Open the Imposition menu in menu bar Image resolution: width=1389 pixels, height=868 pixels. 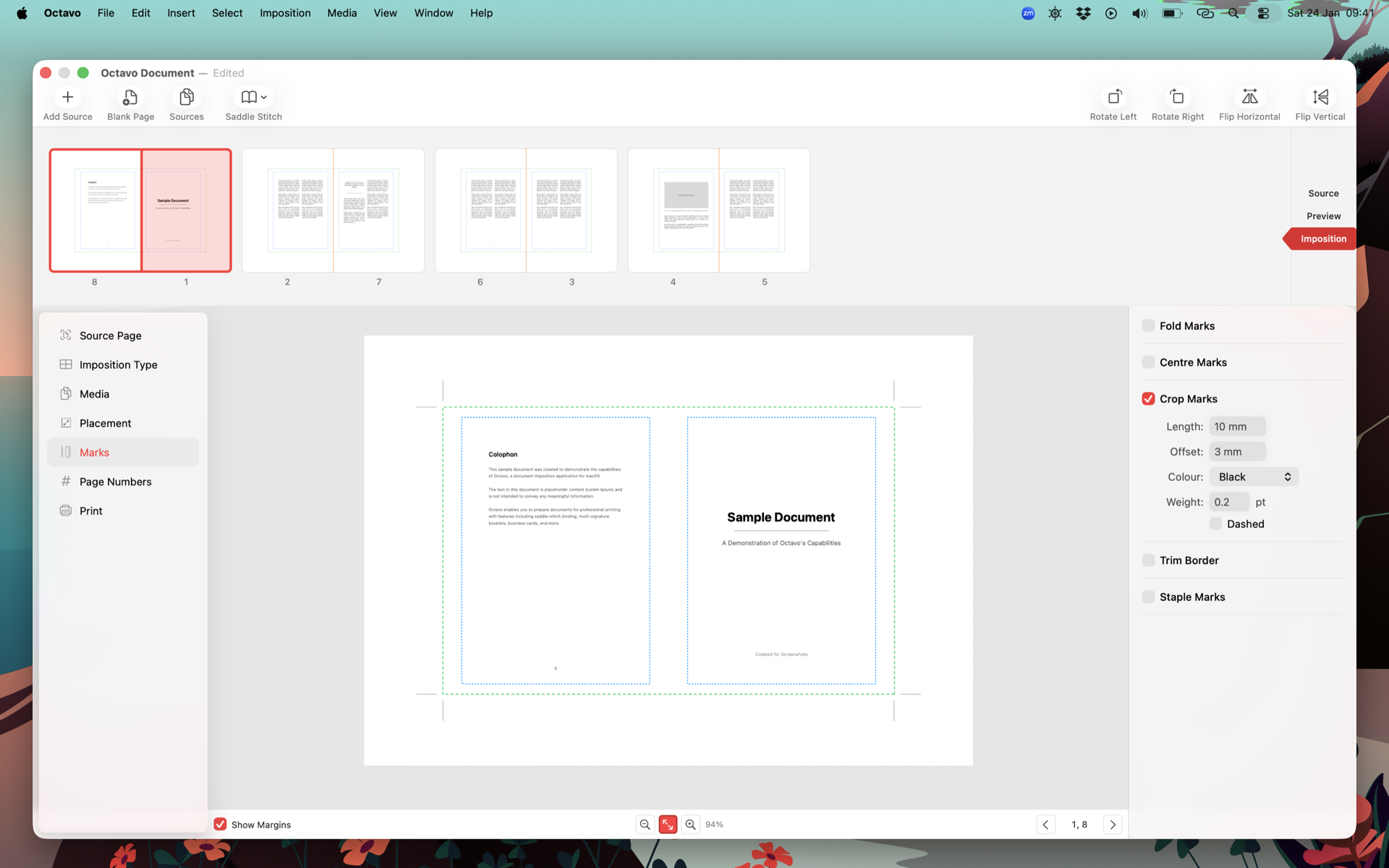(285, 13)
